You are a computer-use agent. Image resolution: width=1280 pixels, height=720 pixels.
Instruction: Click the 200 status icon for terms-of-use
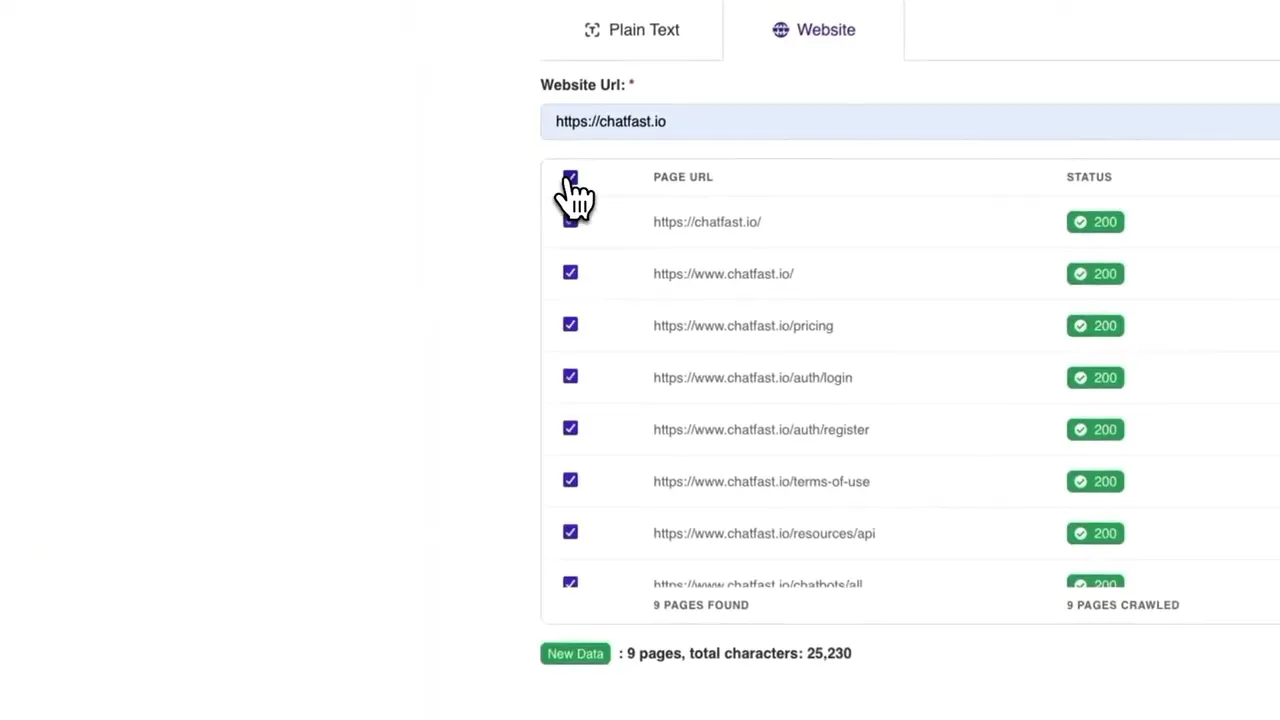pos(1080,481)
